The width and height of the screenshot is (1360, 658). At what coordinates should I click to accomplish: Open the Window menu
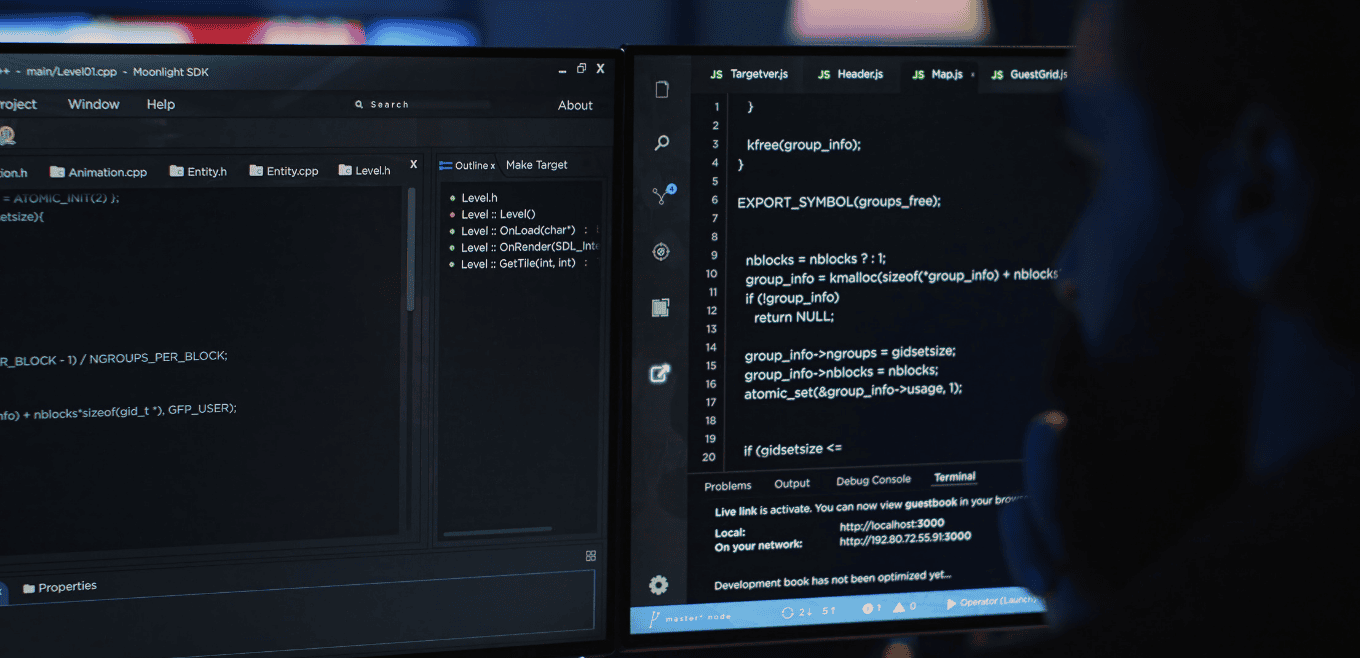point(93,104)
